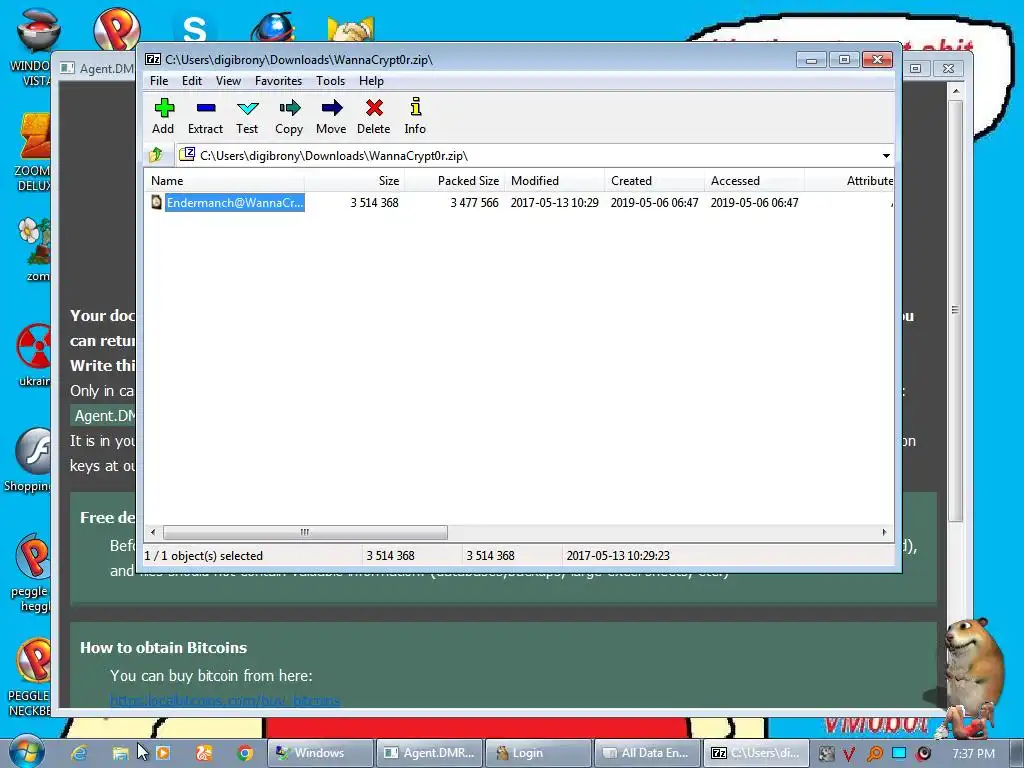
Task: Click packed size value 3 477 566
Action: pos(474,203)
